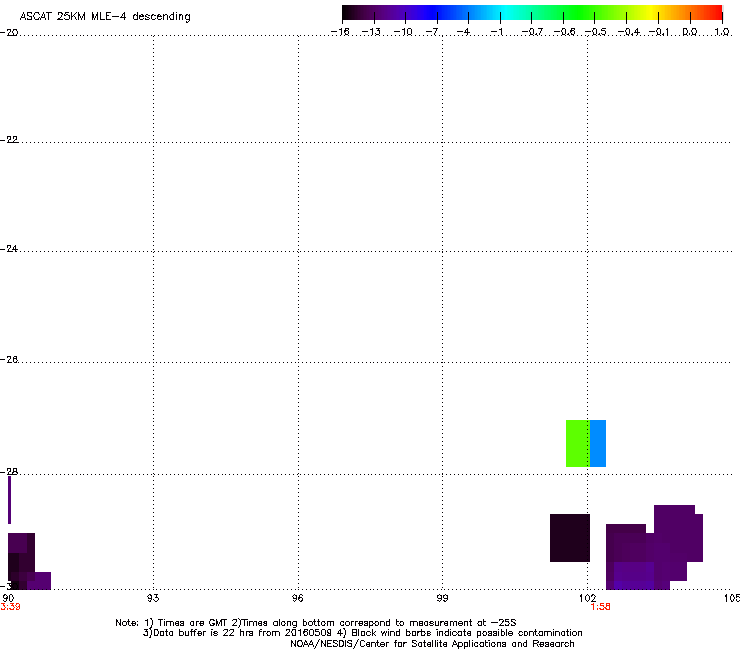Click the latitude label -20
The height and width of the screenshot is (650, 740).
tap(9, 32)
